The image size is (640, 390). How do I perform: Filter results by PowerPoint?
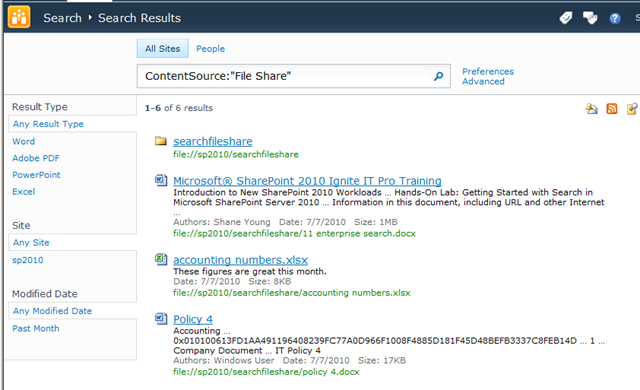pyautogui.click(x=36, y=175)
